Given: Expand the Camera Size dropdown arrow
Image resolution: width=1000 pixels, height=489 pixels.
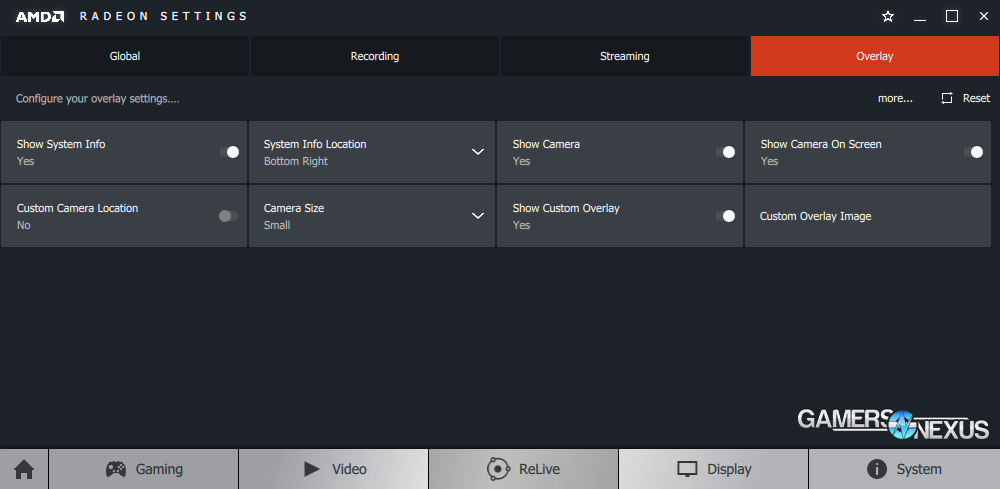Looking at the screenshot, I should pos(478,216).
